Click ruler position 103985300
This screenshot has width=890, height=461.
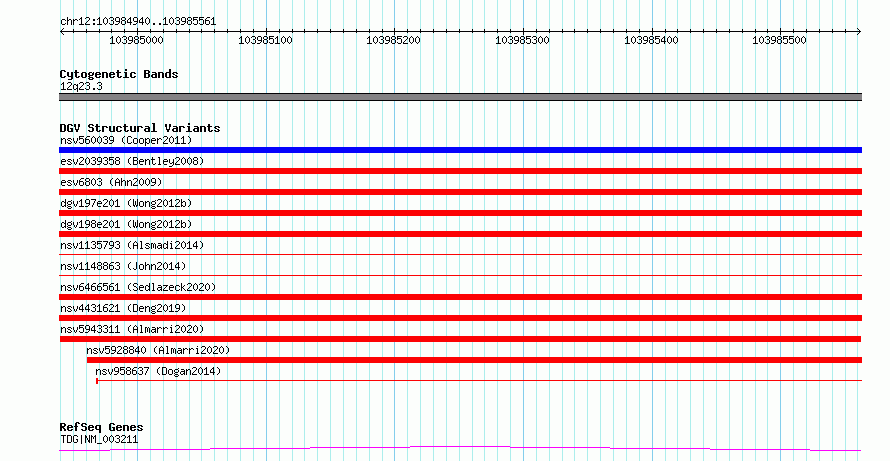522,40
